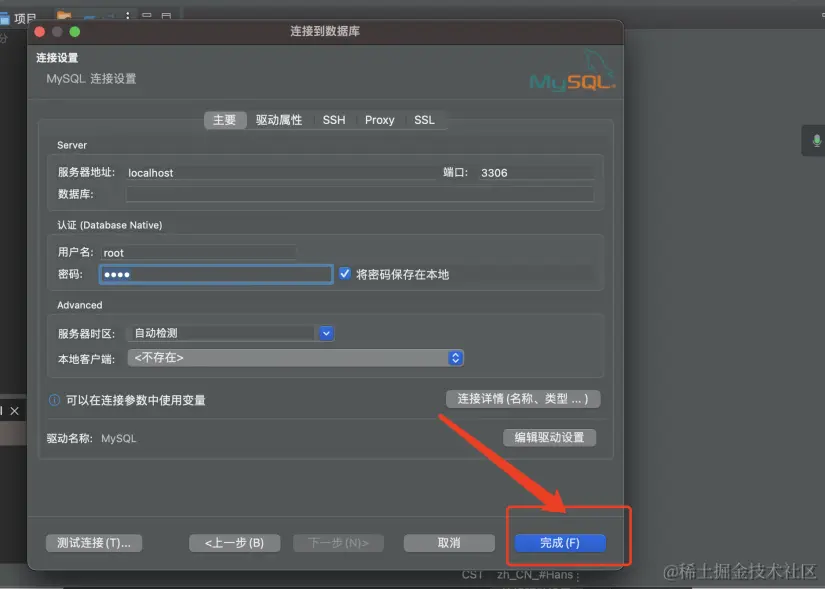This screenshot has height=589, width=825.
Task: Click the 服务器地址: label
Action: tap(86, 172)
